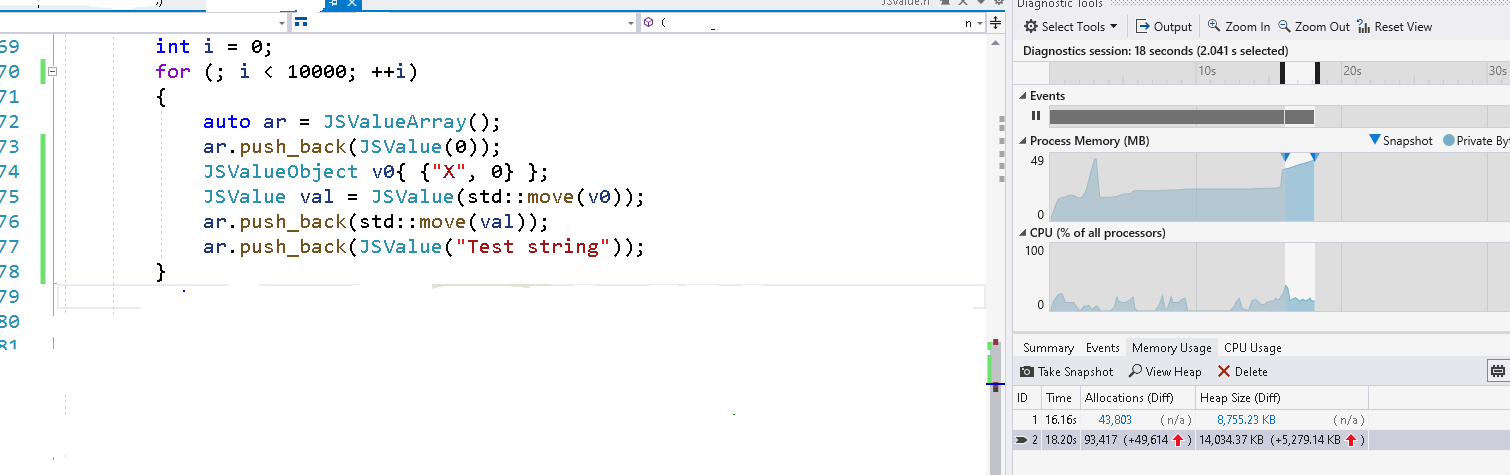Click in the Events track bar
Viewport: 1510px width, 475px height.
point(1181,117)
